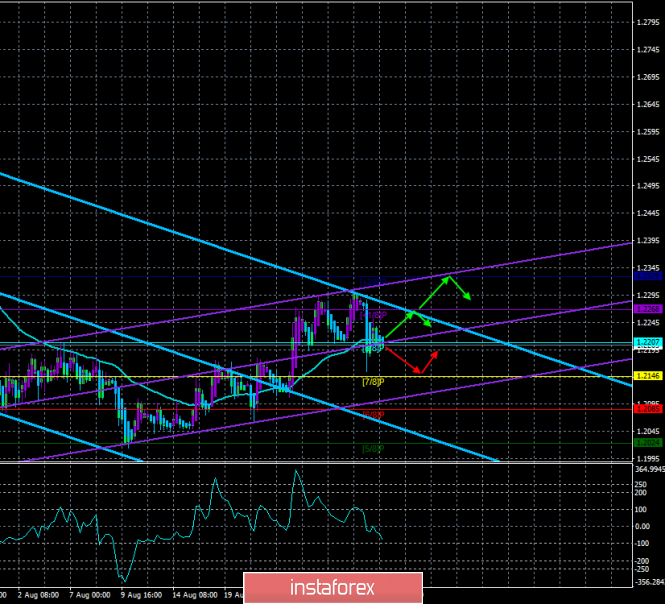The width and height of the screenshot is (665, 604).
Task: Click the red [6/8]P Murray level label
Action: (x=373, y=413)
